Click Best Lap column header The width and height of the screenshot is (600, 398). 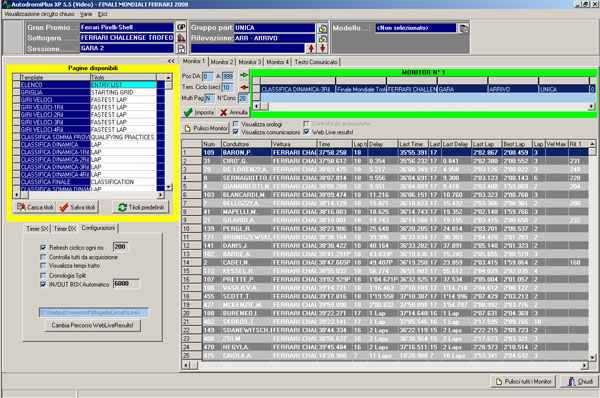coord(517,144)
